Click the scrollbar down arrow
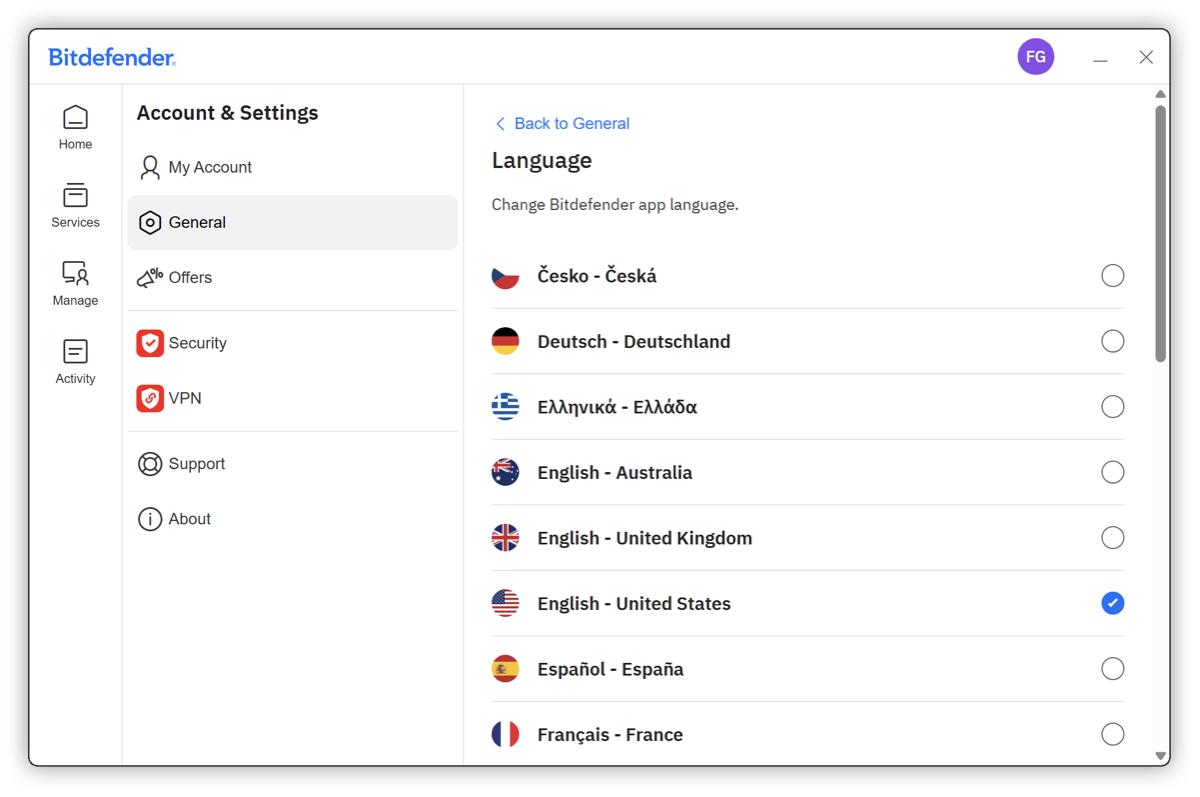This screenshot has height=797, width=1200. (x=1160, y=756)
